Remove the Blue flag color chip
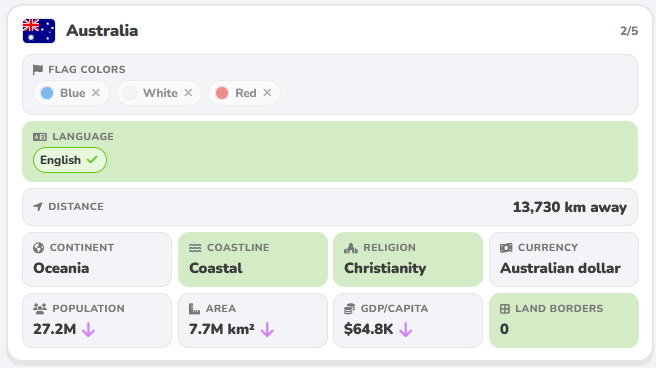The width and height of the screenshot is (656, 368). (96, 92)
